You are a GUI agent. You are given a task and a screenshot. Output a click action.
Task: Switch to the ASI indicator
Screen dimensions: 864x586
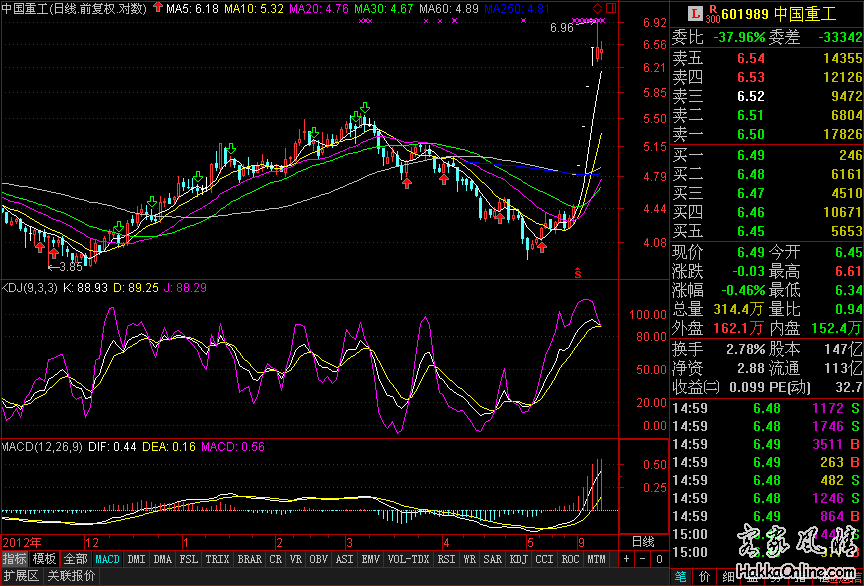344,559
